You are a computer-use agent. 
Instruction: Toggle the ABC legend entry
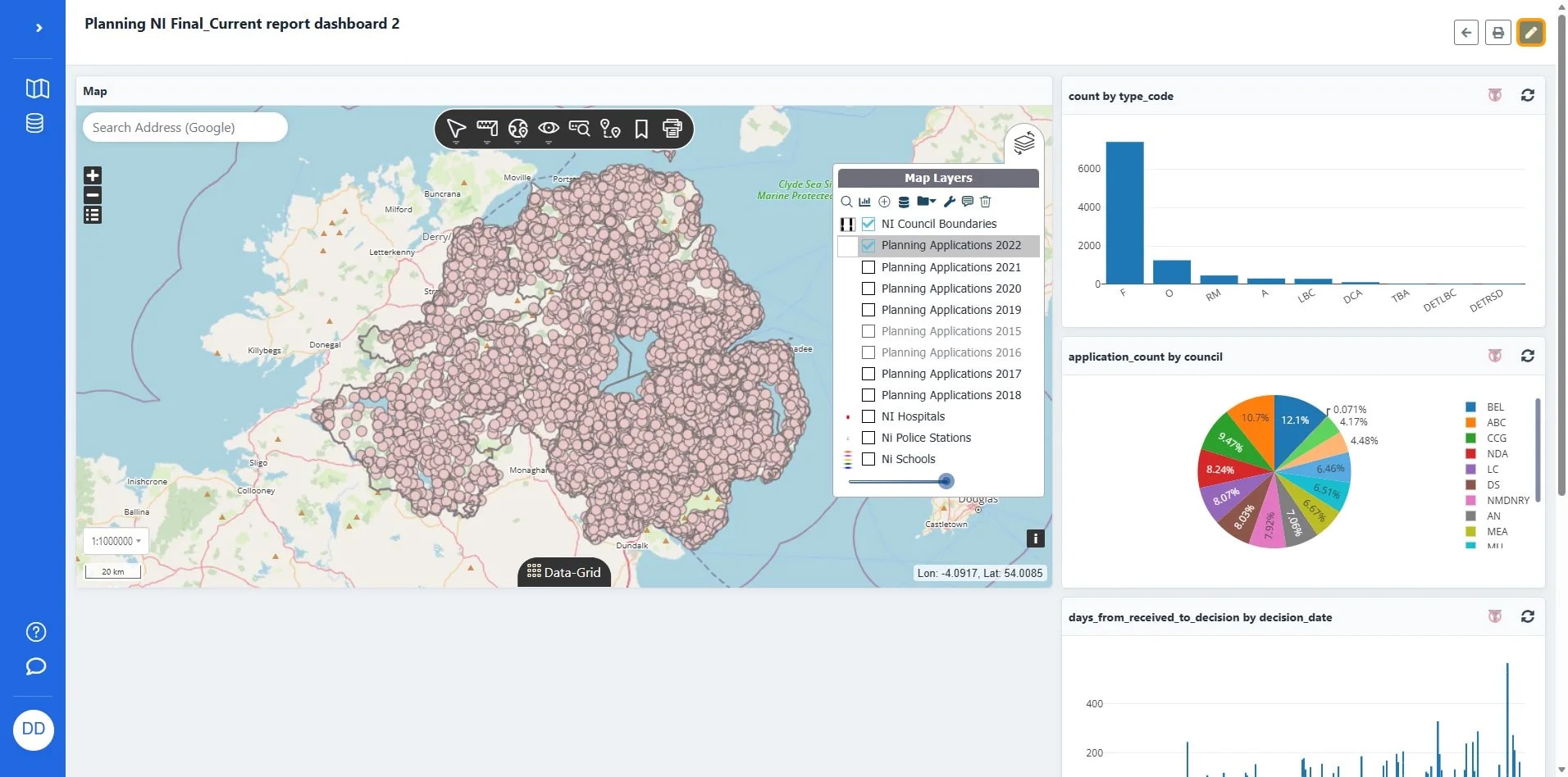(1486, 423)
